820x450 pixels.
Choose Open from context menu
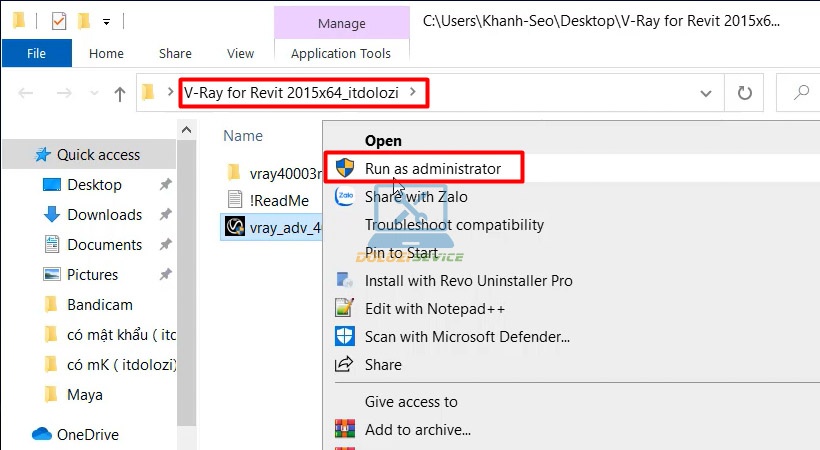tap(383, 141)
